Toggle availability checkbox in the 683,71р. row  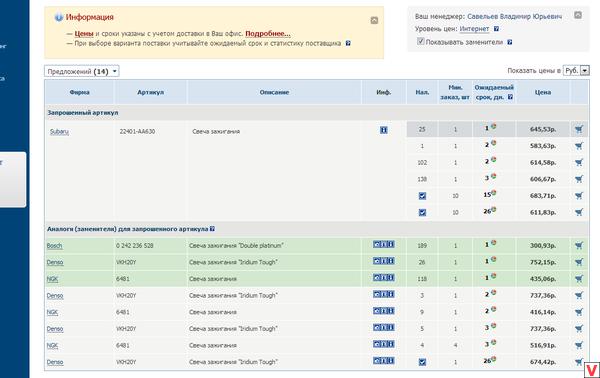[x=422, y=196]
